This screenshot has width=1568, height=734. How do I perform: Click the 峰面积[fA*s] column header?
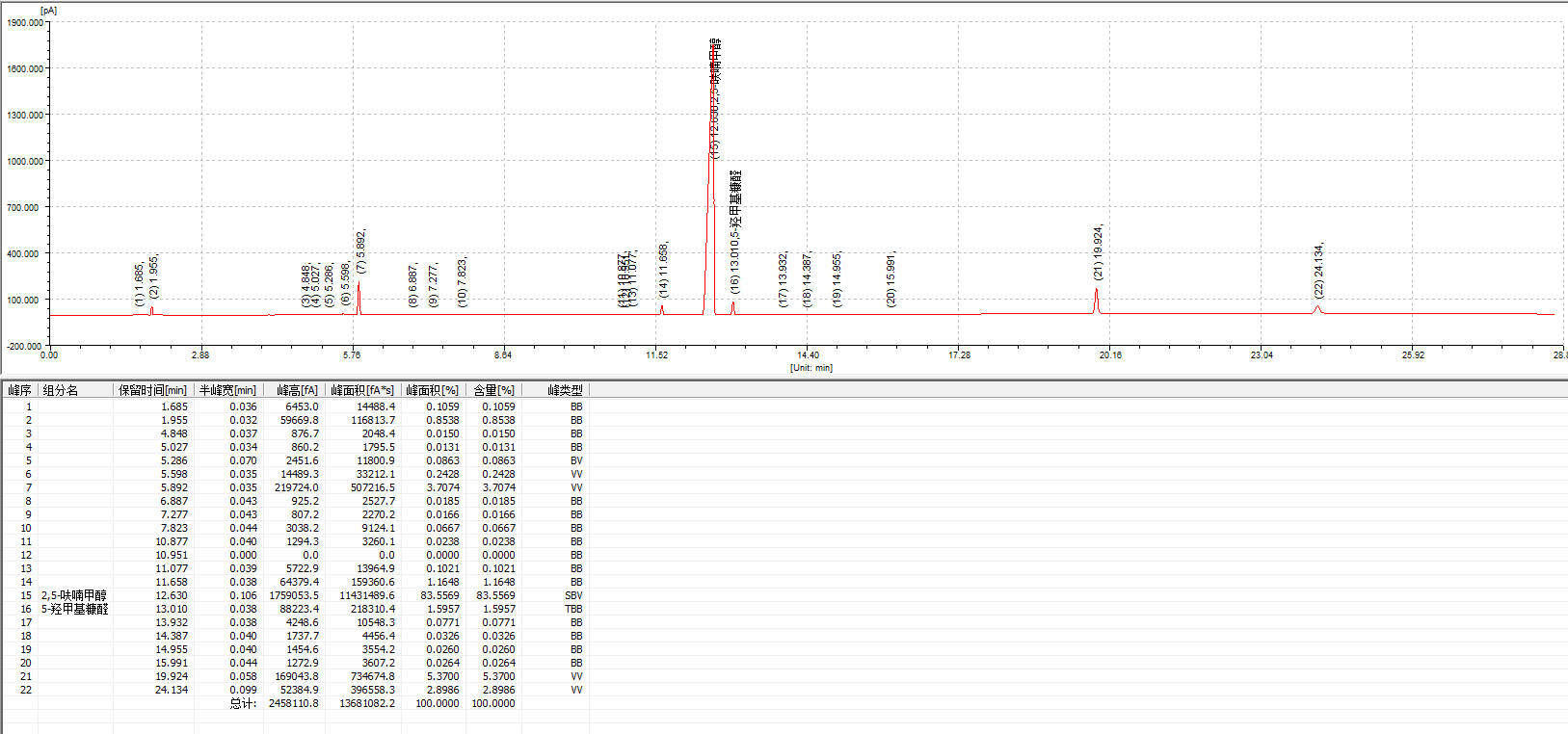coord(361,390)
